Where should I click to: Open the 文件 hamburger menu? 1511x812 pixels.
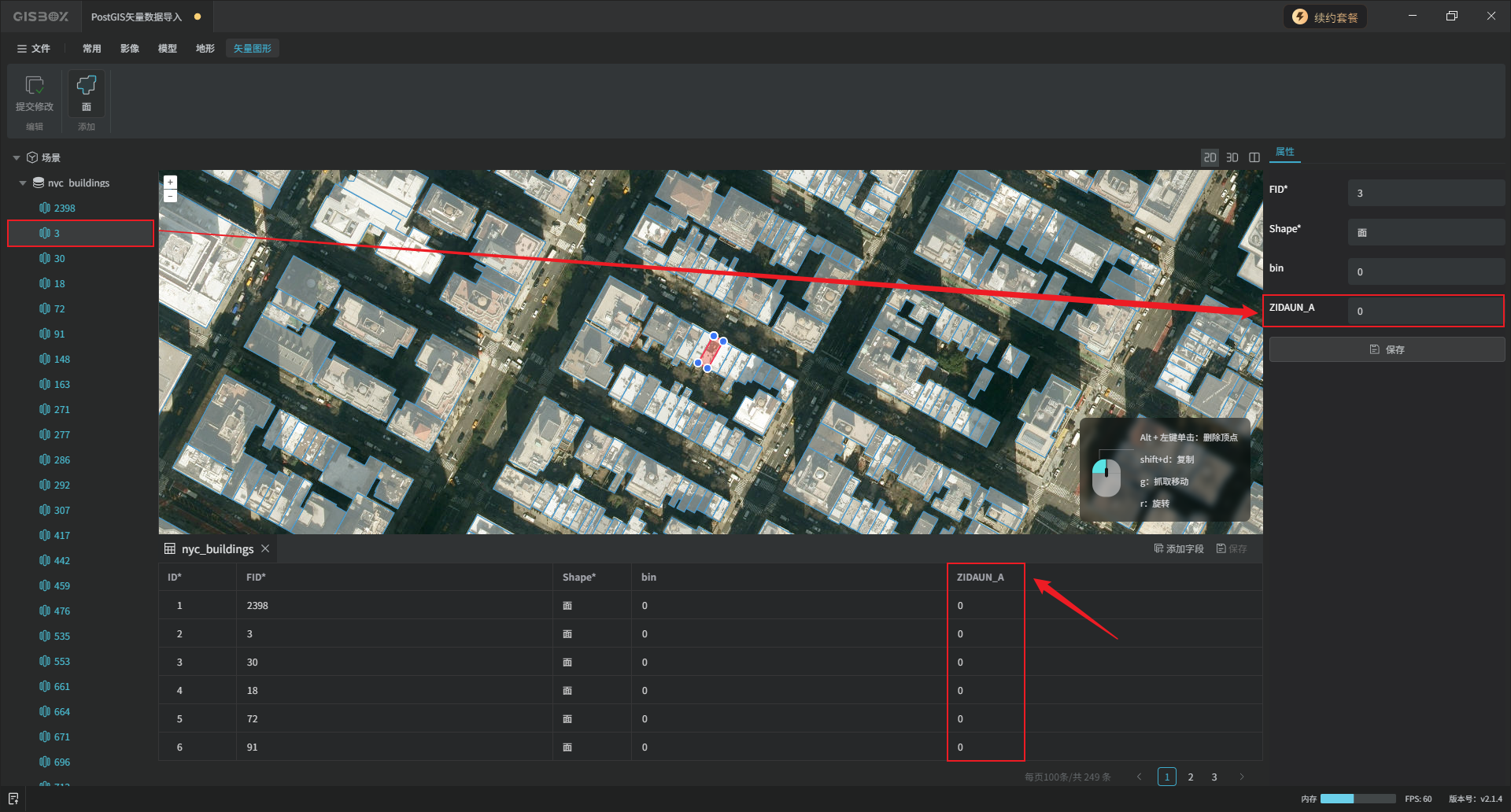coord(34,49)
